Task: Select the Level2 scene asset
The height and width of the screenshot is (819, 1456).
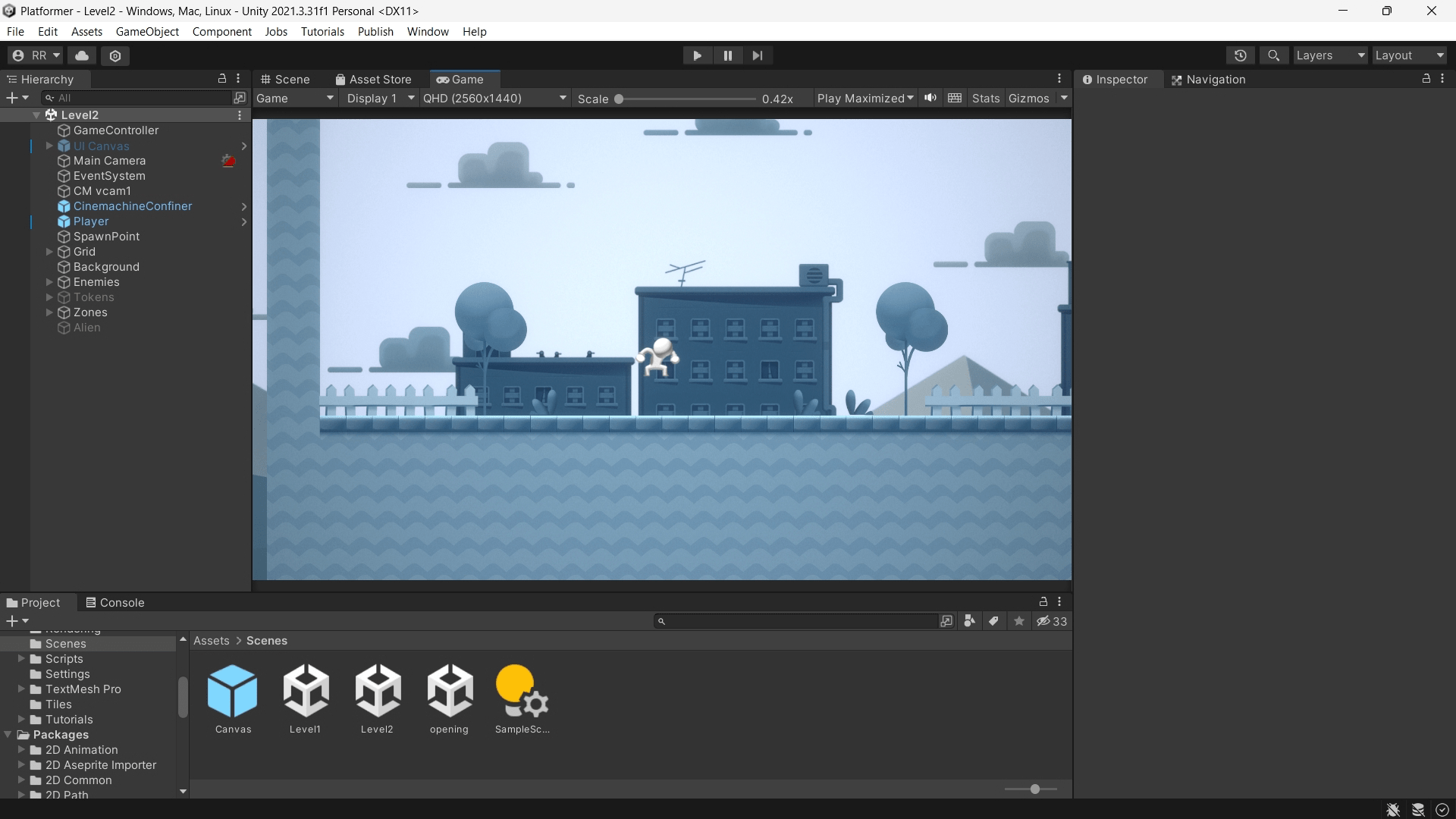Action: pos(378,699)
